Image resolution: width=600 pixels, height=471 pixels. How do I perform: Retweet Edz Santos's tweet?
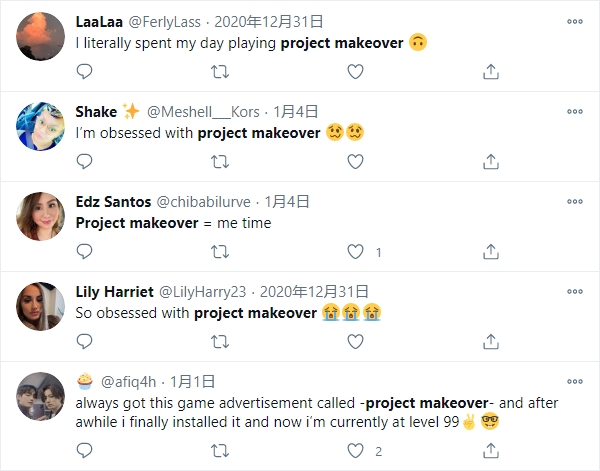(220, 252)
